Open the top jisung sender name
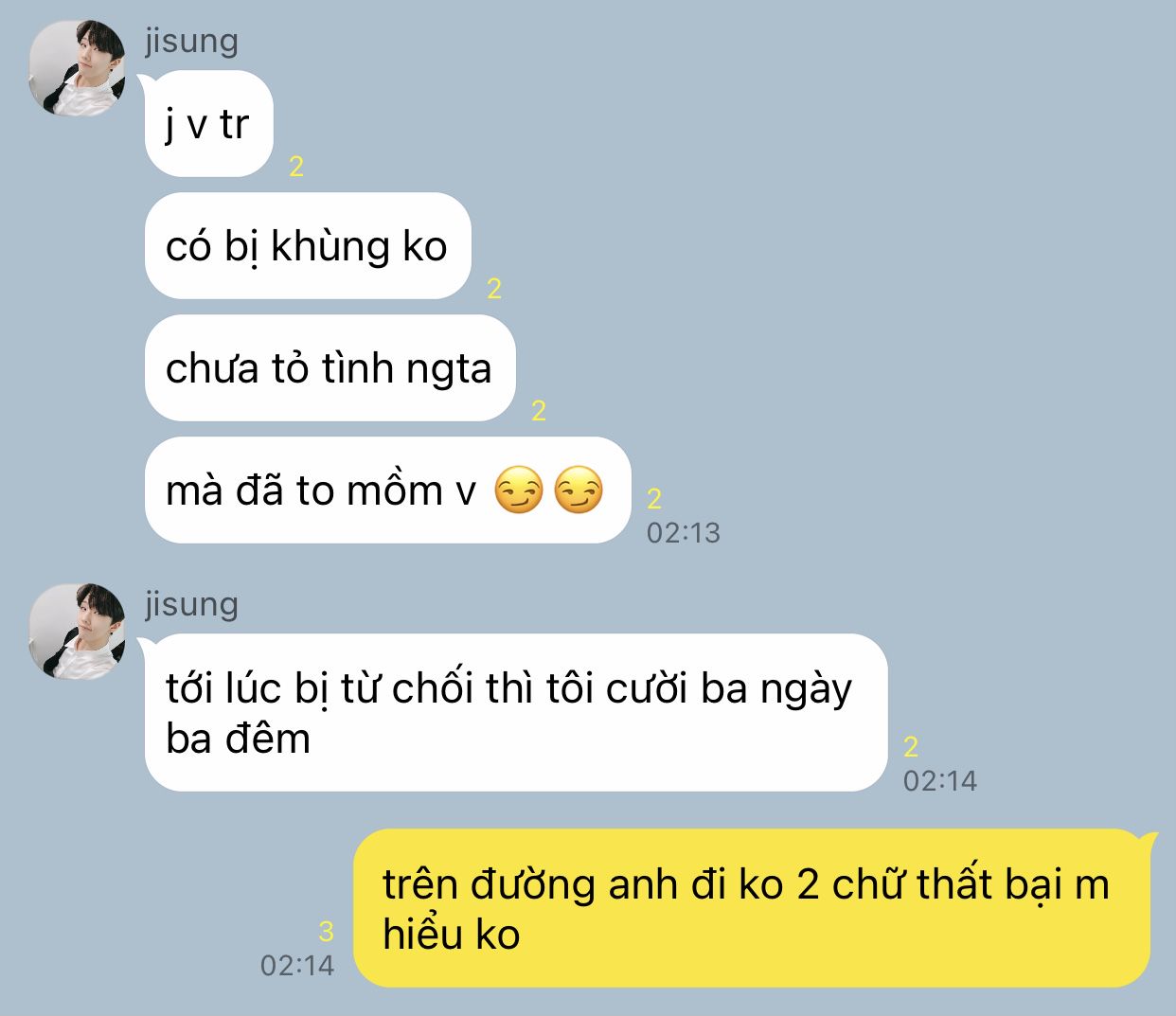 click(x=191, y=42)
